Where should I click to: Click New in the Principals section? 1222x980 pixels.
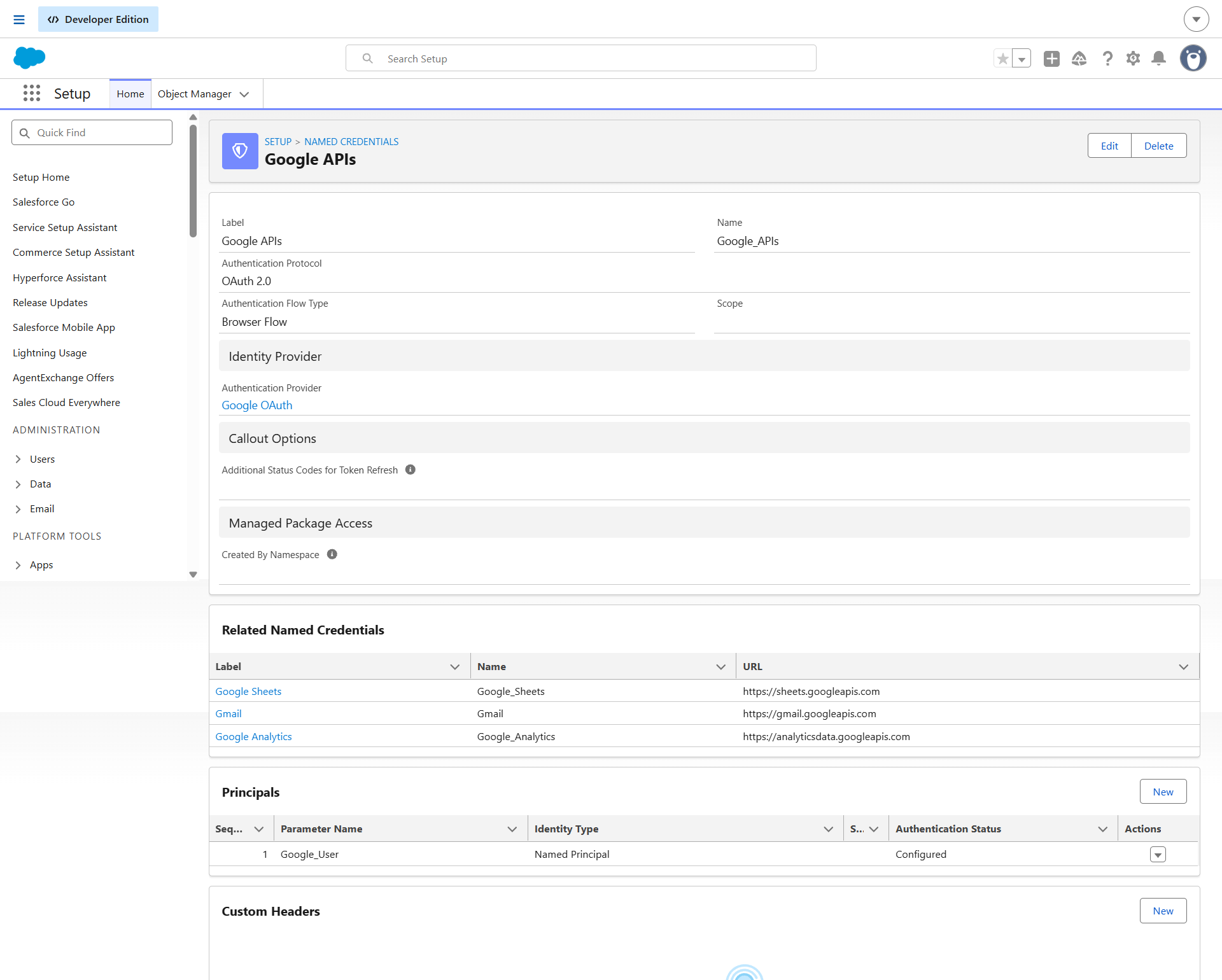[x=1163, y=792]
